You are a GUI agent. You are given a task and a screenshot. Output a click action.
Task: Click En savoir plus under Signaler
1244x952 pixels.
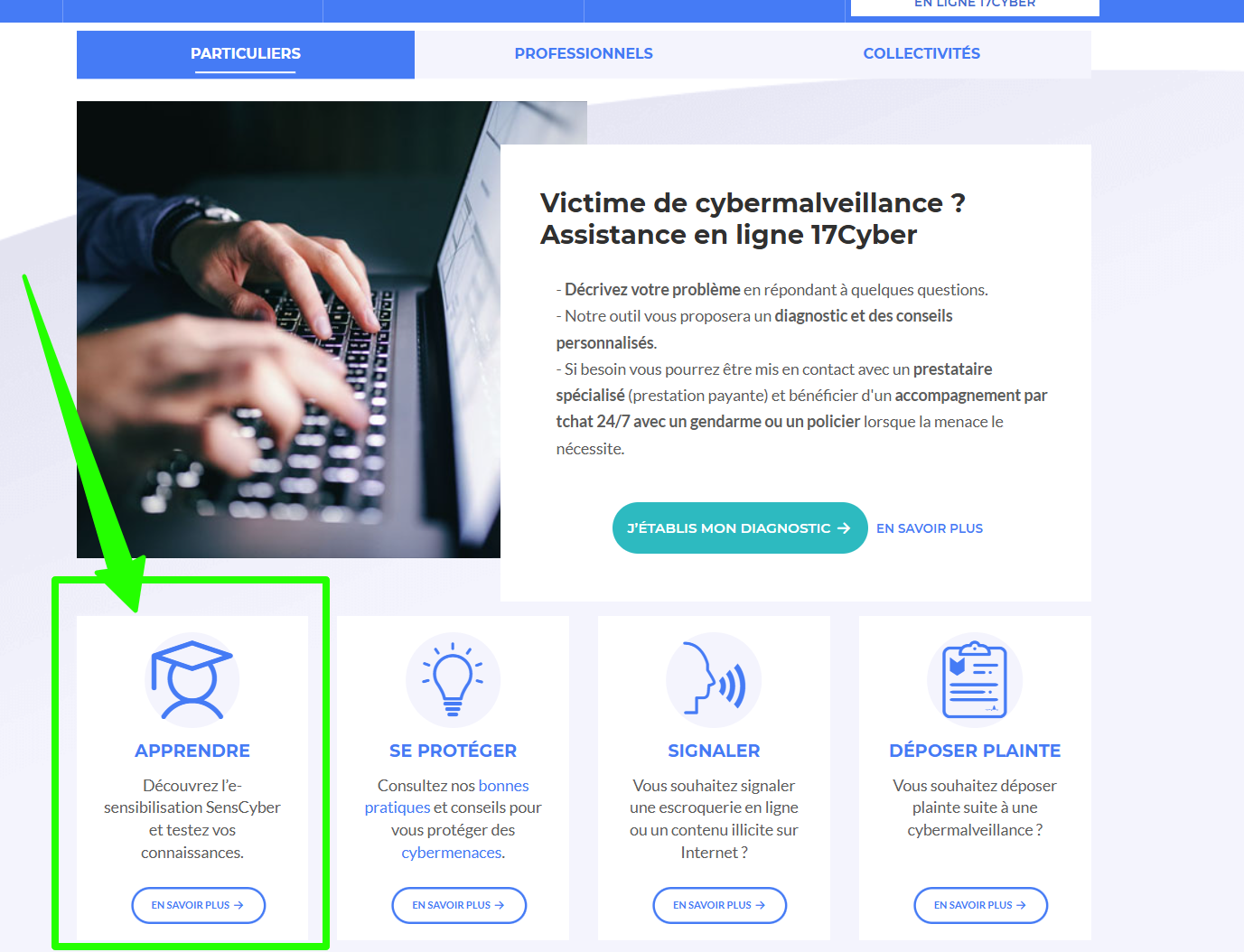(720, 905)
